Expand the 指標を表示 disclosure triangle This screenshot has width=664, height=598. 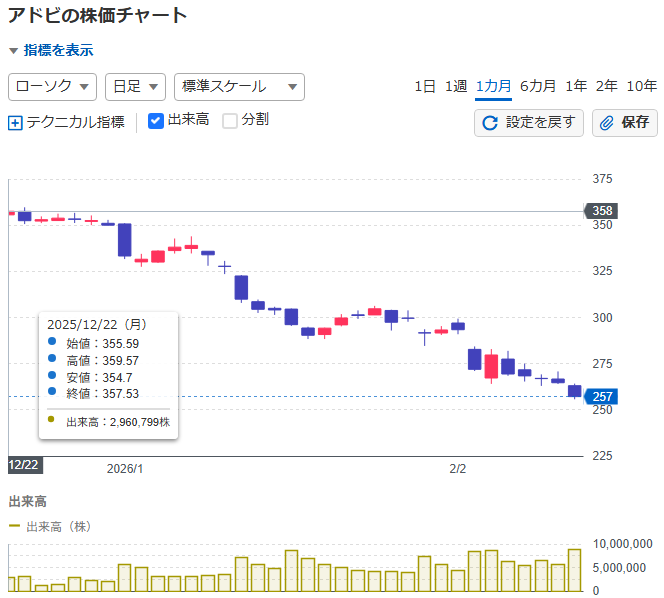(x=13, y=51)
